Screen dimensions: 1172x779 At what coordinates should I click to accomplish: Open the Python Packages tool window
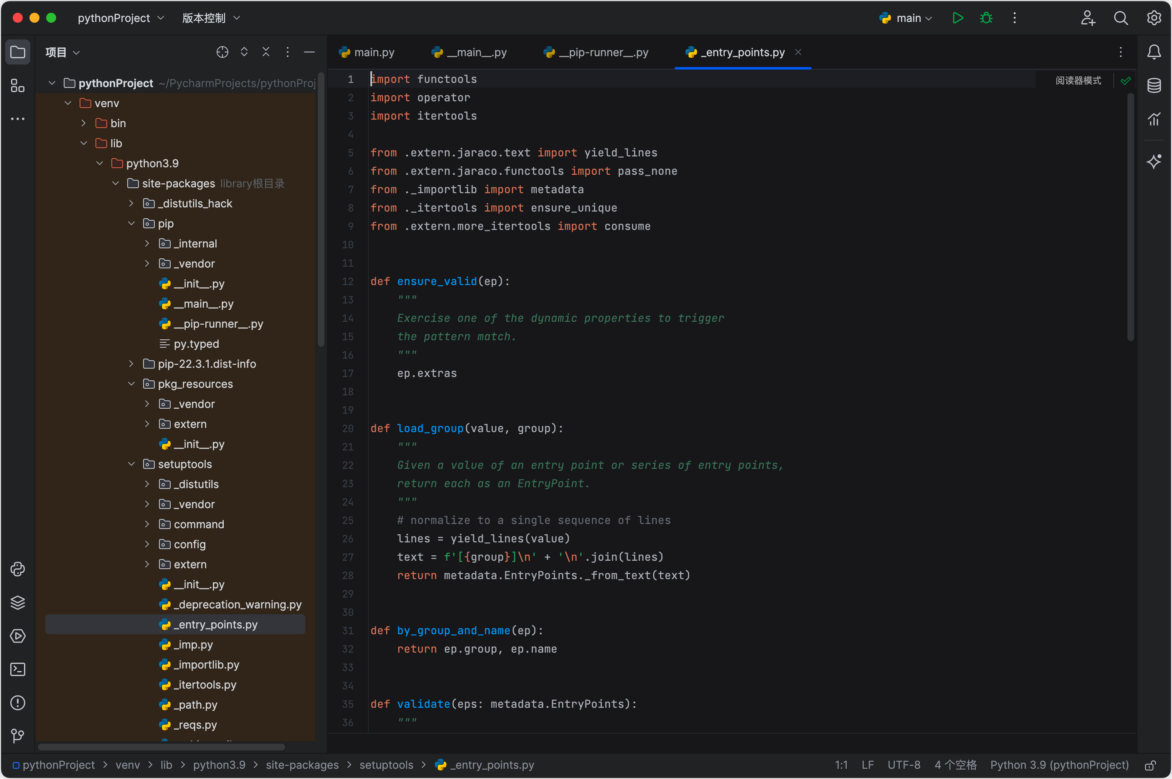pyautogui.click(x=17, y=569)
